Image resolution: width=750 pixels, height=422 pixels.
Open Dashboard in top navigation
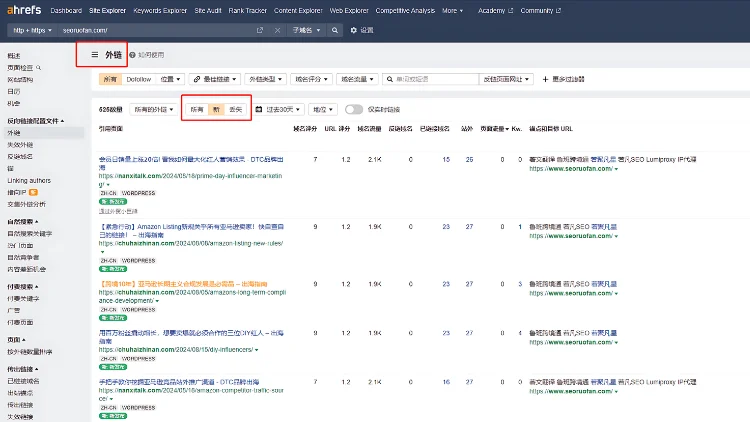[x=66, y=11]
